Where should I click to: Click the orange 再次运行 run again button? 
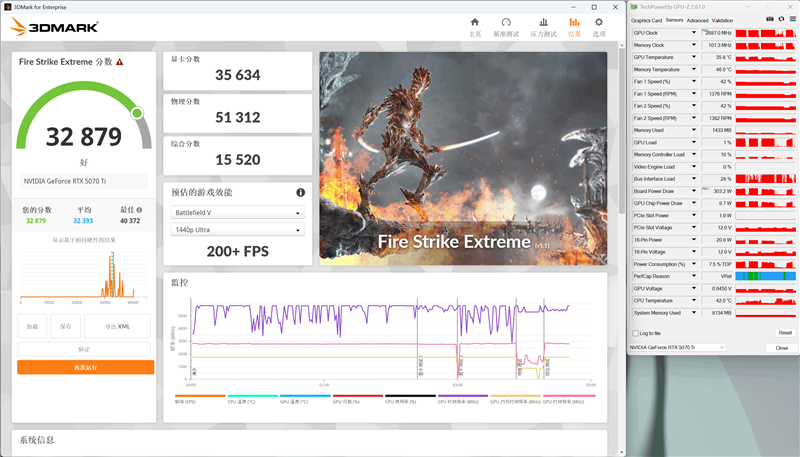[x=86, y=367]
